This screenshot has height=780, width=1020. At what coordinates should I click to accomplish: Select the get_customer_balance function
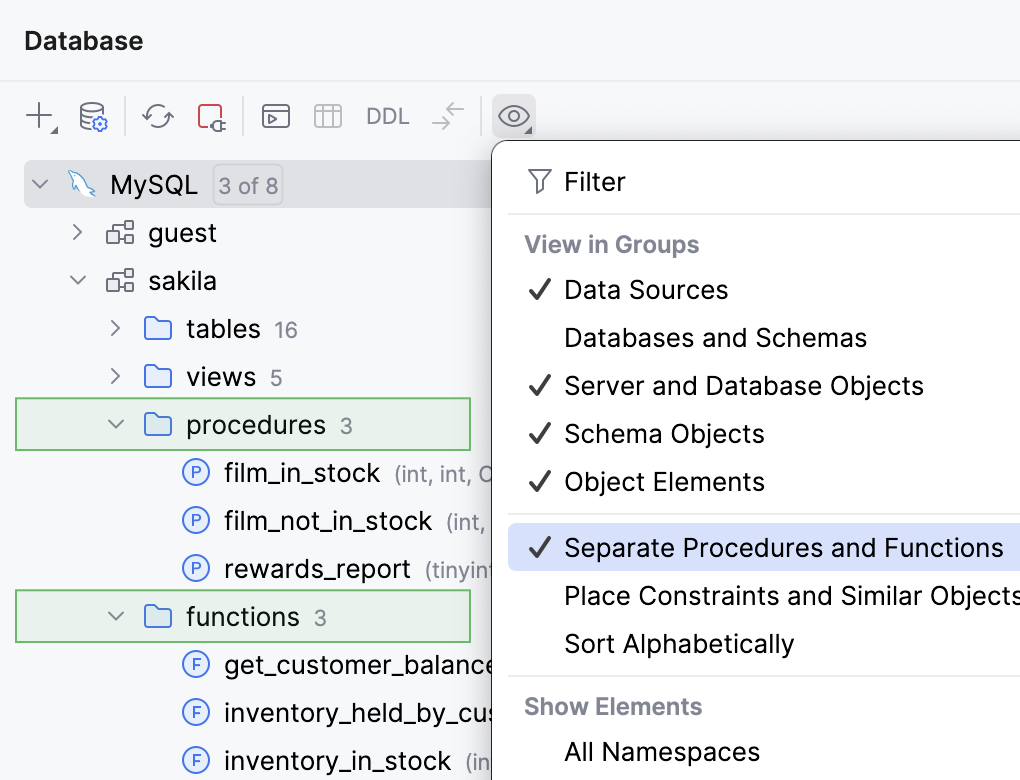coord(352,664)
